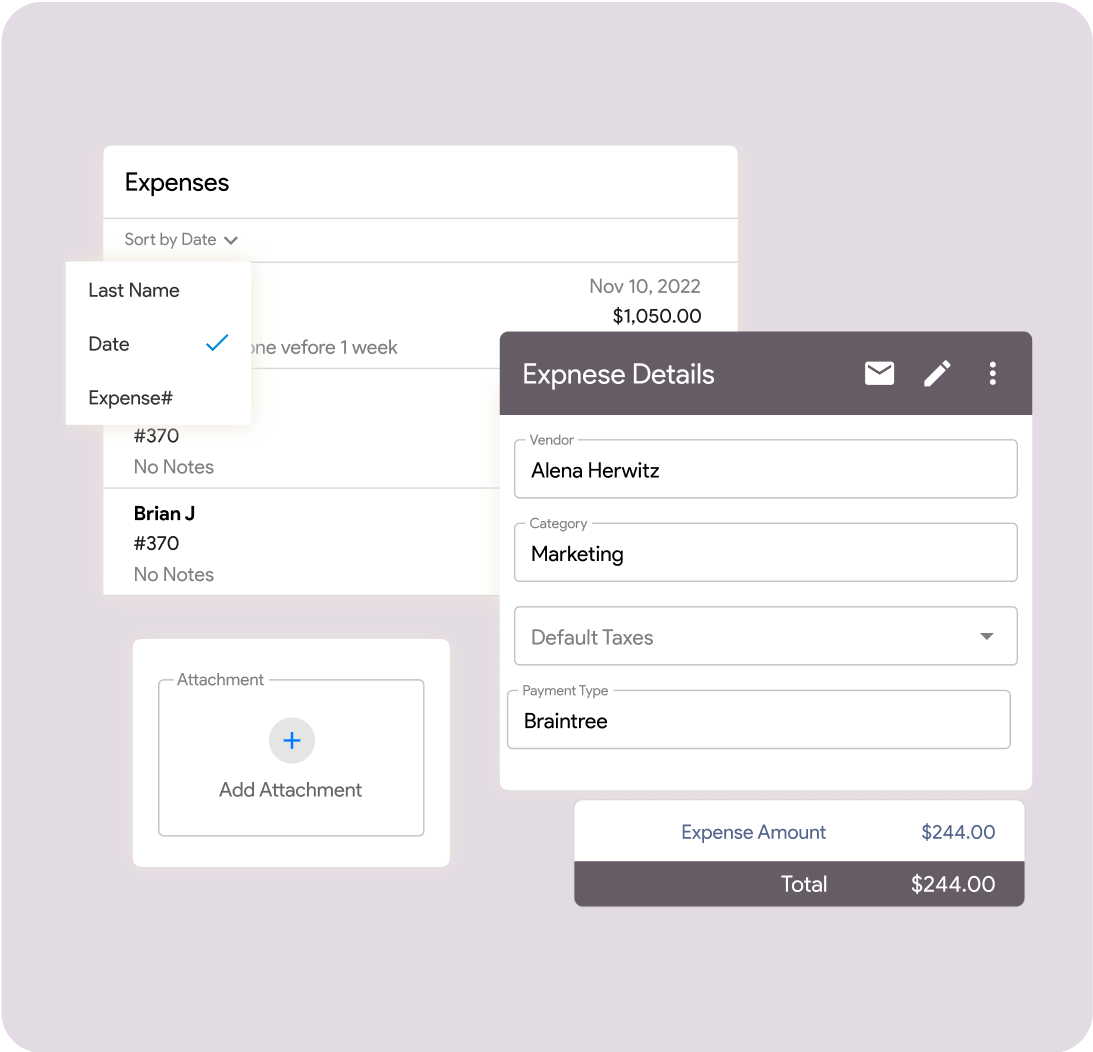This screenshot has width=1093, height=1052.
Task: Expand the Sort by Date dropdown
Action: coord(181,239)
